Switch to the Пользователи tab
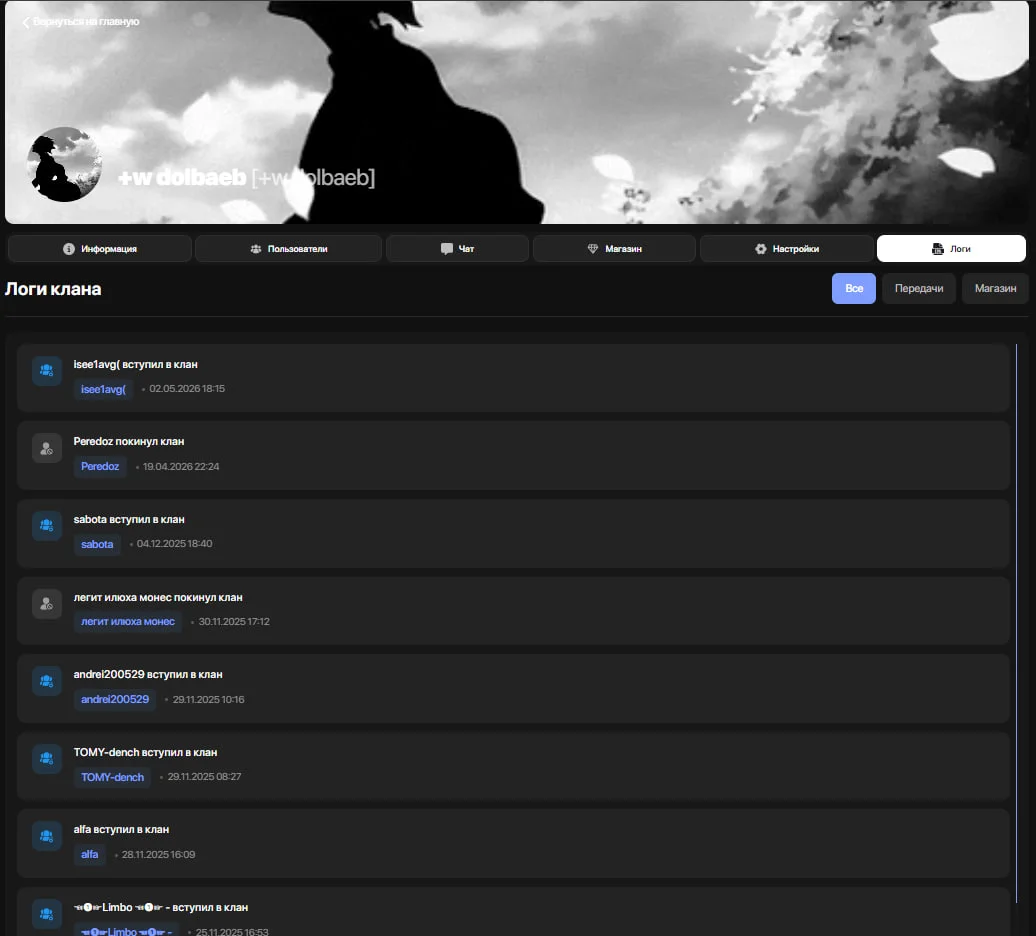The image size is (1036, 936). (289, 249)
